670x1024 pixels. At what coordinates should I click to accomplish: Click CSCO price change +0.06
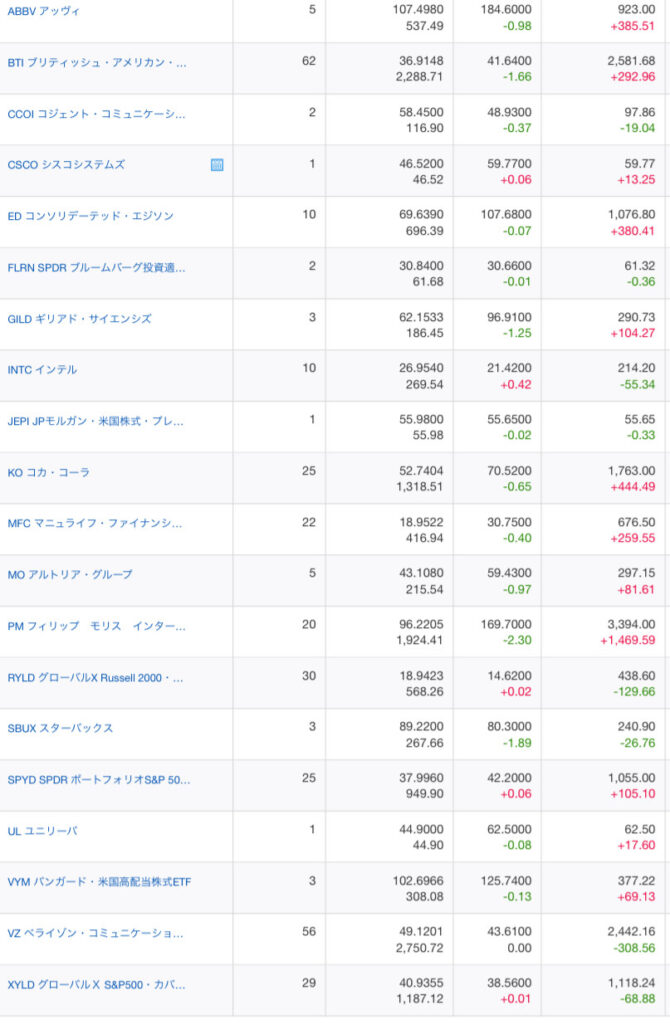[516, 180]
